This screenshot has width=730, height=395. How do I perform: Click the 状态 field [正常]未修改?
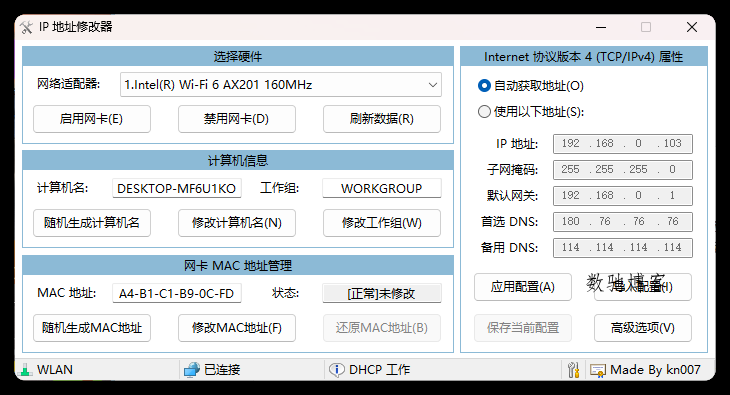point(382,293)
